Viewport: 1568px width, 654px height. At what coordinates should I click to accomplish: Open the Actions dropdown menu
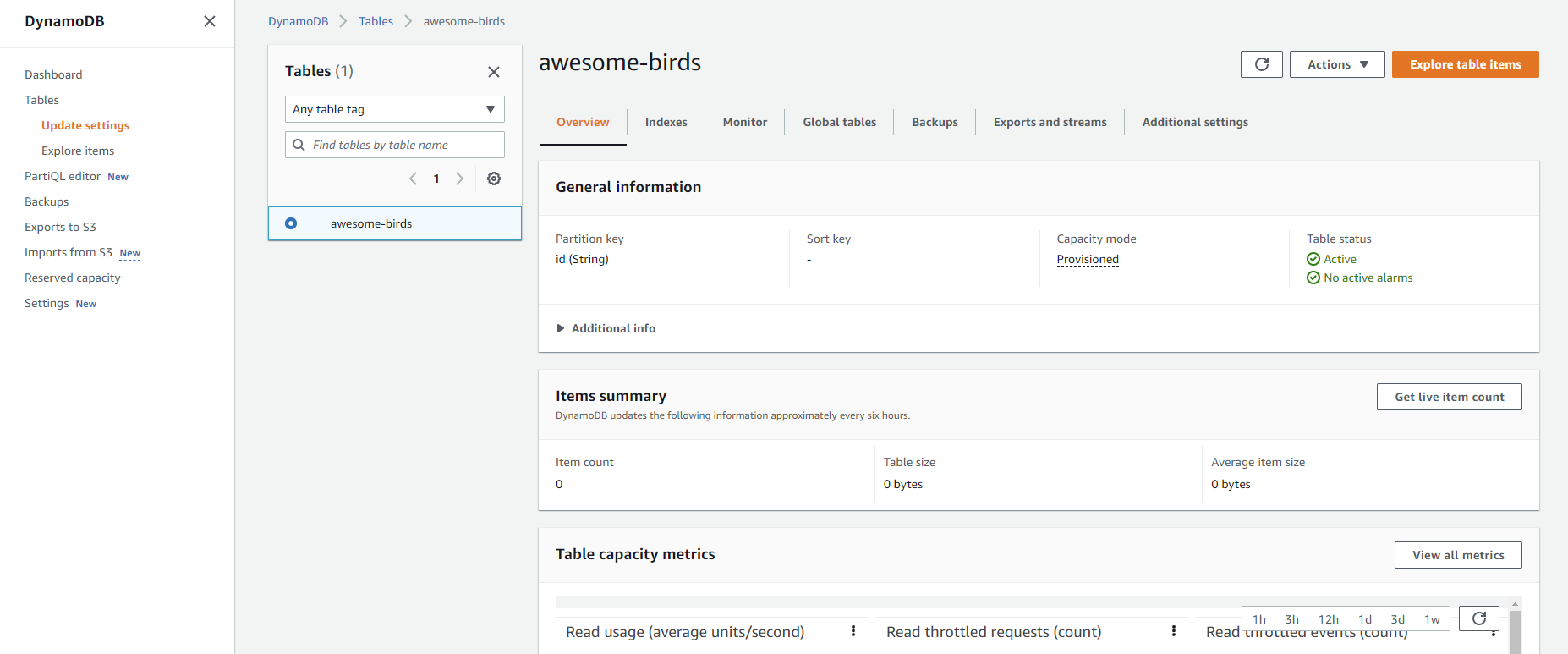tap(1336, 64)
